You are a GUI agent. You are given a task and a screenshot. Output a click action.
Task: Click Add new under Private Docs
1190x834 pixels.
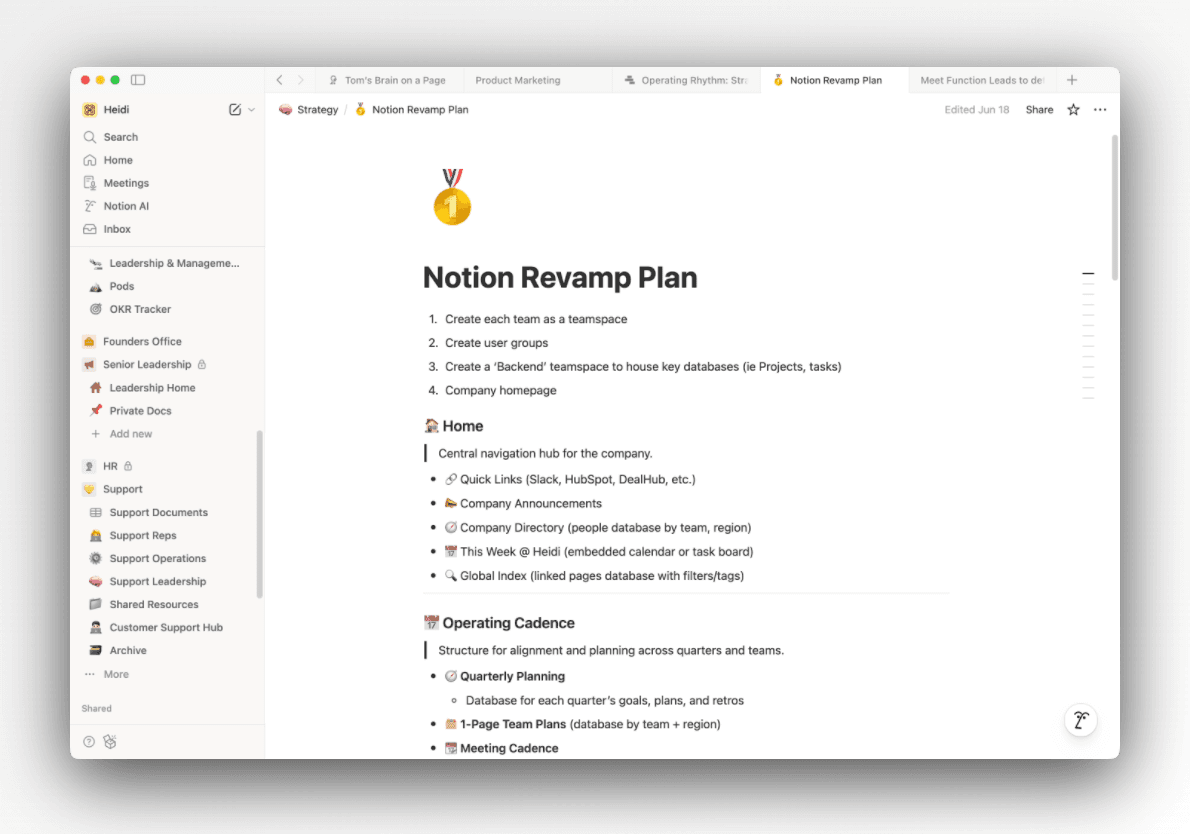[x=129, y=433]
